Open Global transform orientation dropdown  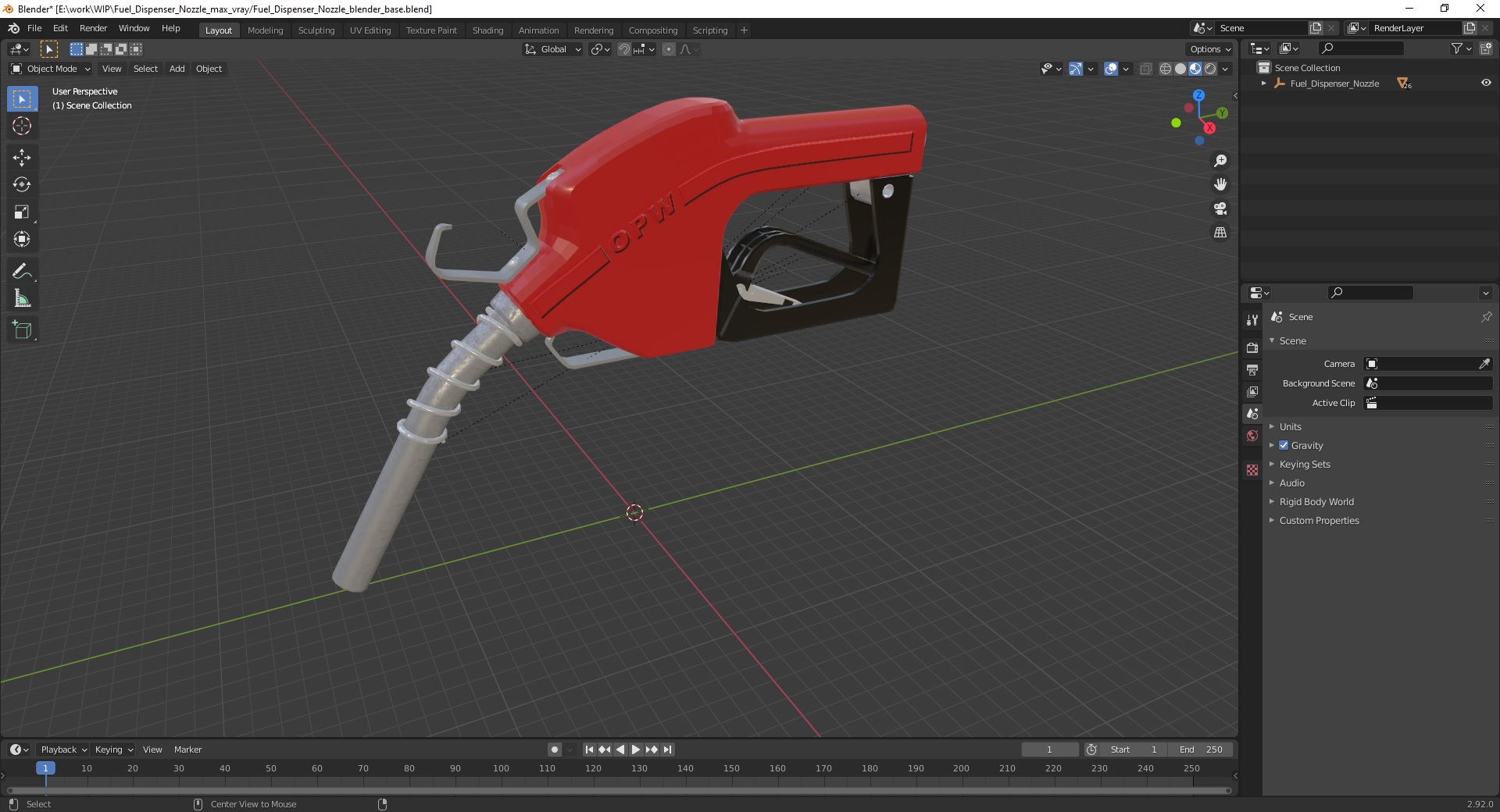tap(553, 49)
